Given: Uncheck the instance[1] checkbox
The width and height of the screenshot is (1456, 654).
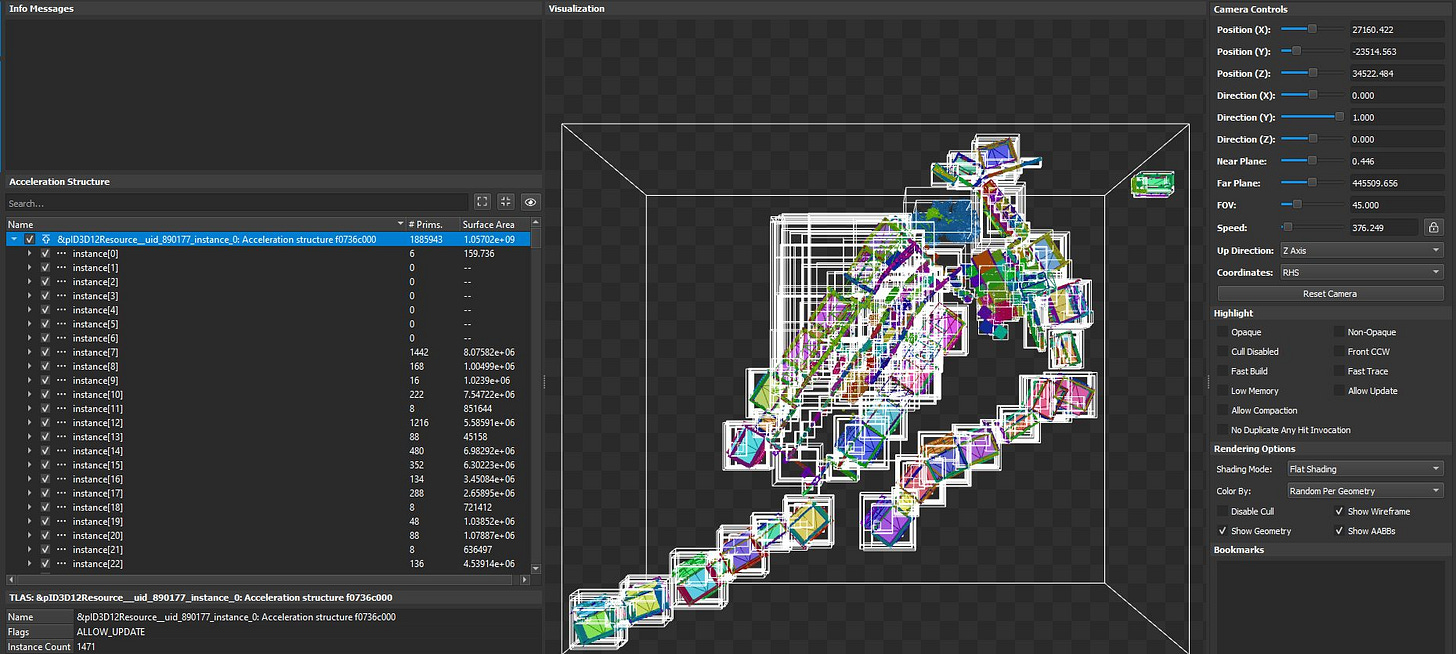Looking at the screenshot, I should [45, 268].
